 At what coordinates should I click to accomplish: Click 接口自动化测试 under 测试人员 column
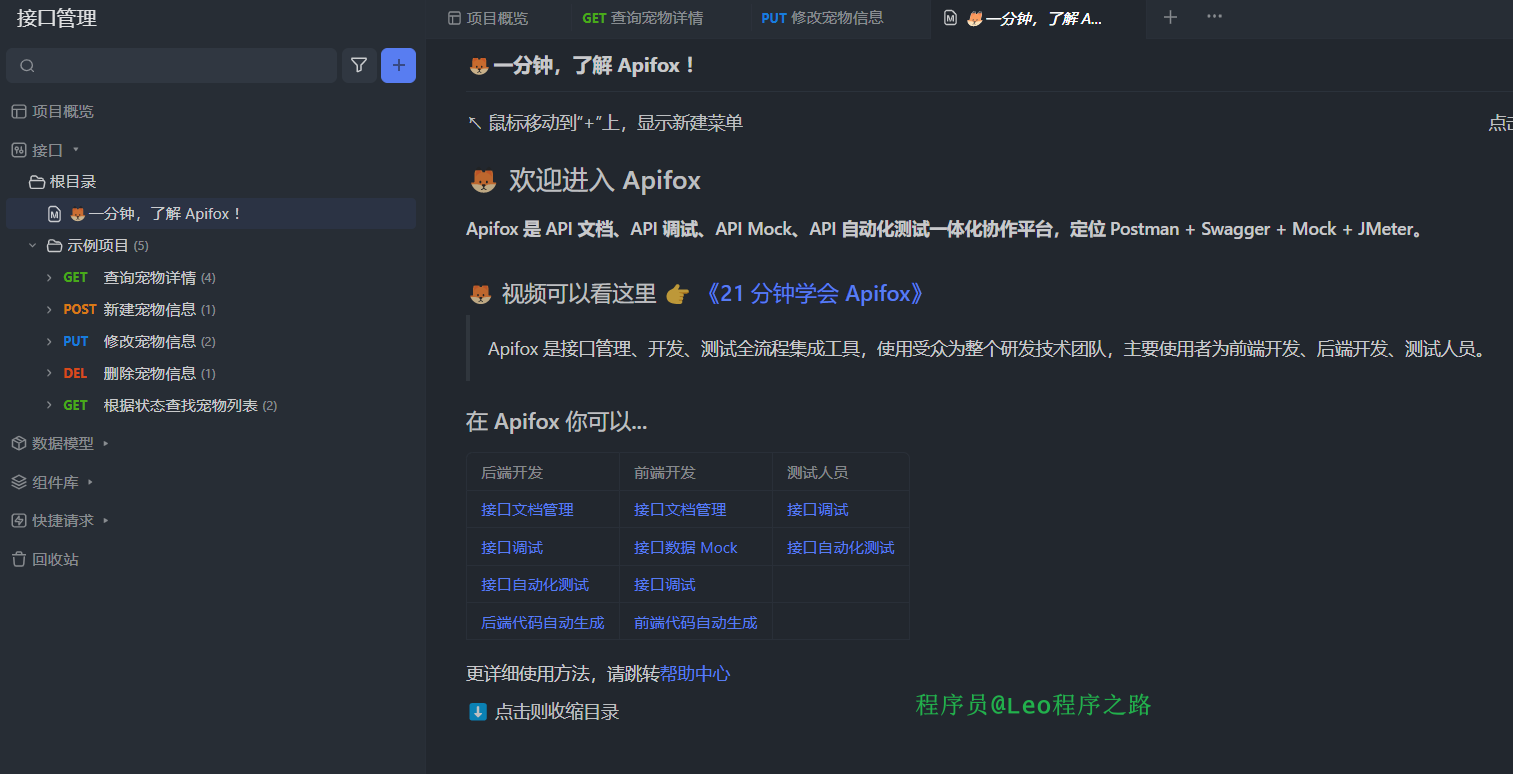[841, 548]
